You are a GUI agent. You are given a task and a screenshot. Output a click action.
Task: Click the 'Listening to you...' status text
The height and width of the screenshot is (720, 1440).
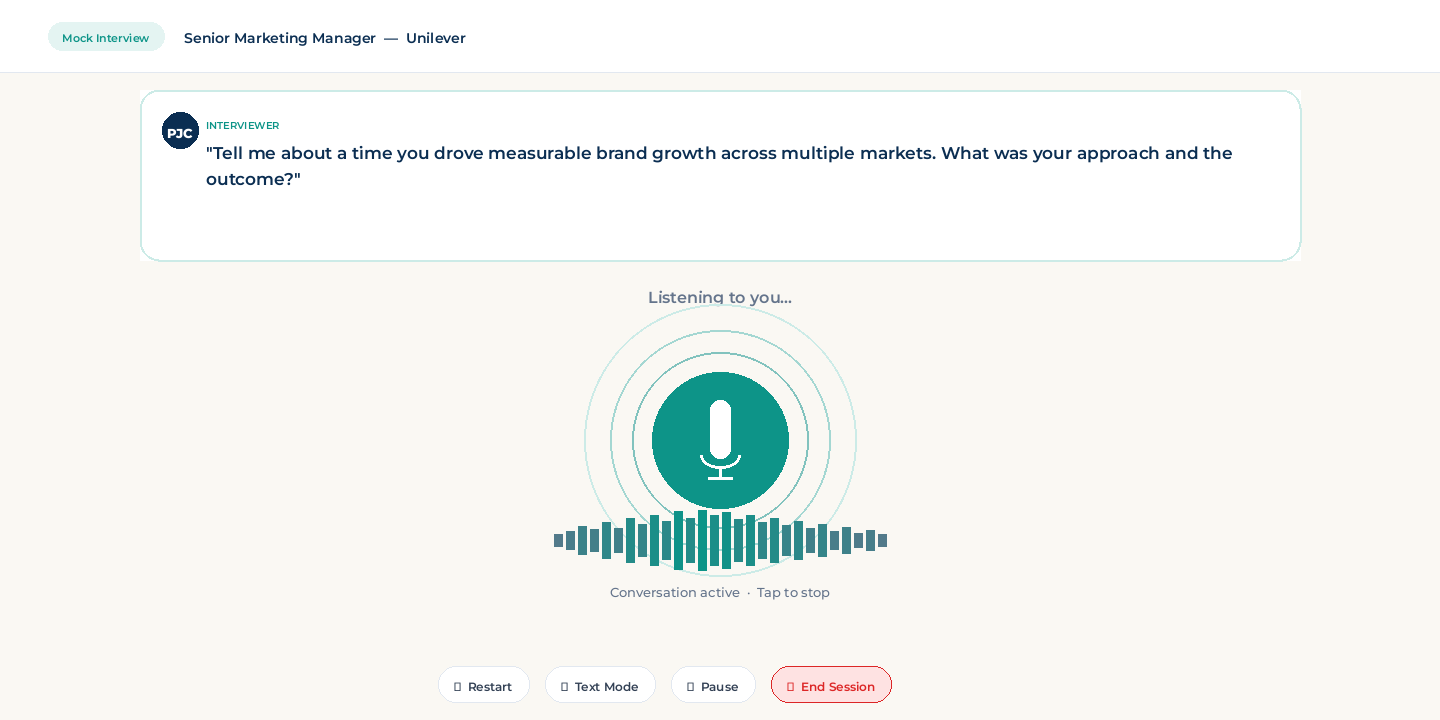(720, 297)
